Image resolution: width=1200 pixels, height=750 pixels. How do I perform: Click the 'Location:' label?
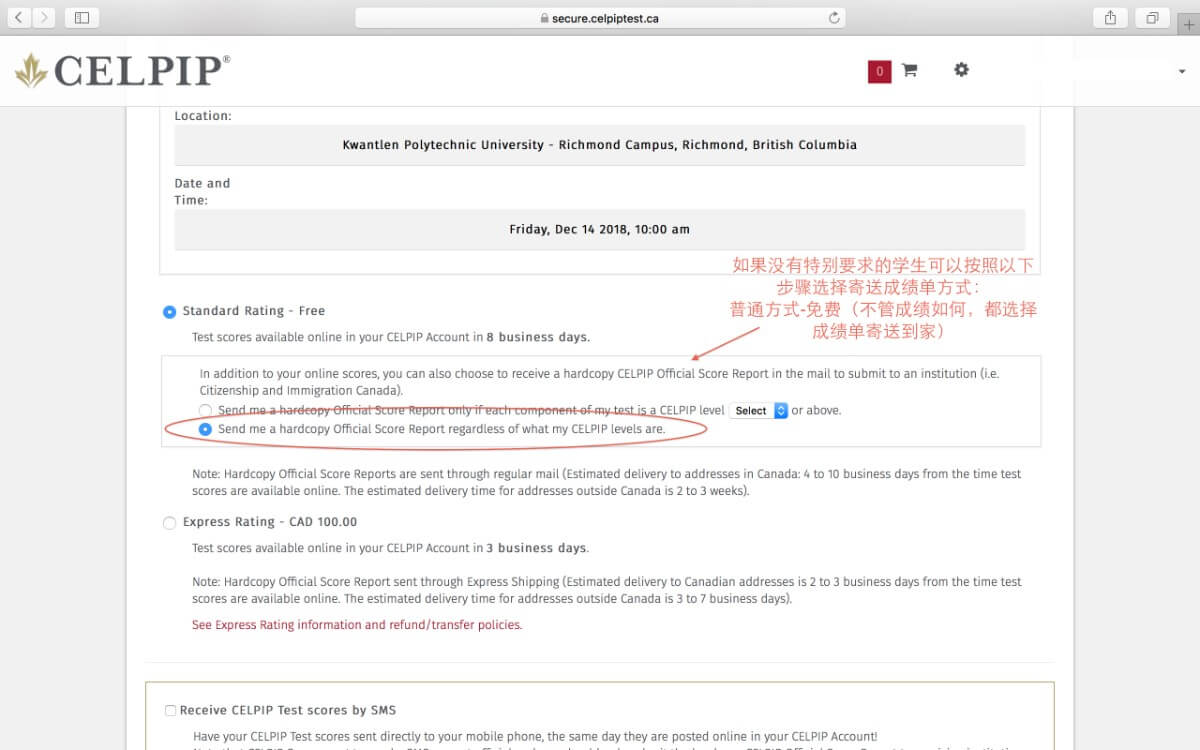pyautogui.click(x=203, y=116)
